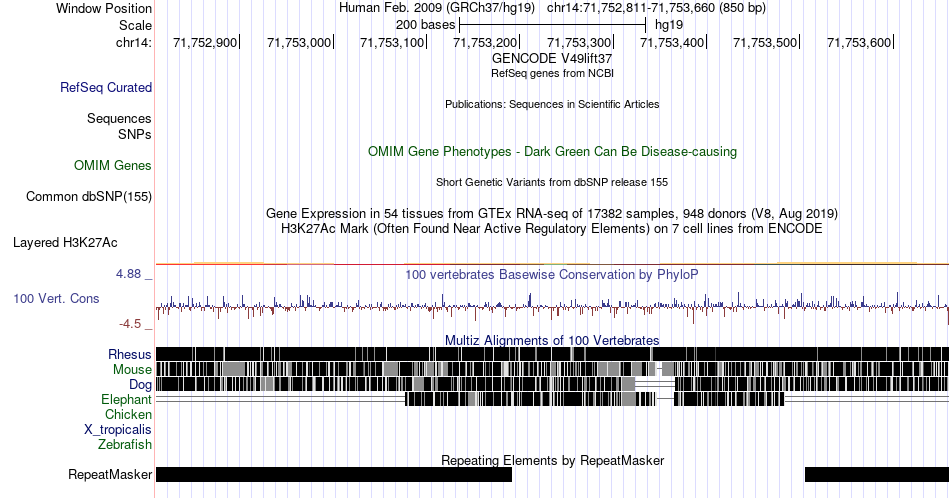Click the Zebrafish alignment row label
Image resolution: width=950 pixels, height=498 pixels.
pyautogui.click(x=125, y=444)
